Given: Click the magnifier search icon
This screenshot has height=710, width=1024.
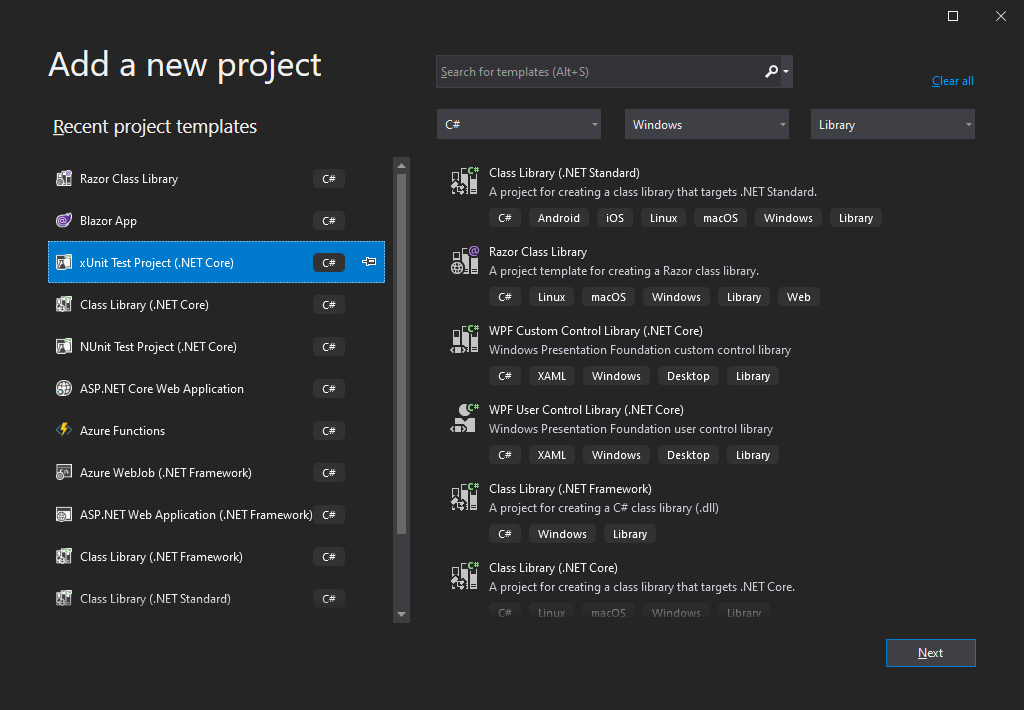Looking at the screenshot, I should pyautogui.click(x=771, y=72).
